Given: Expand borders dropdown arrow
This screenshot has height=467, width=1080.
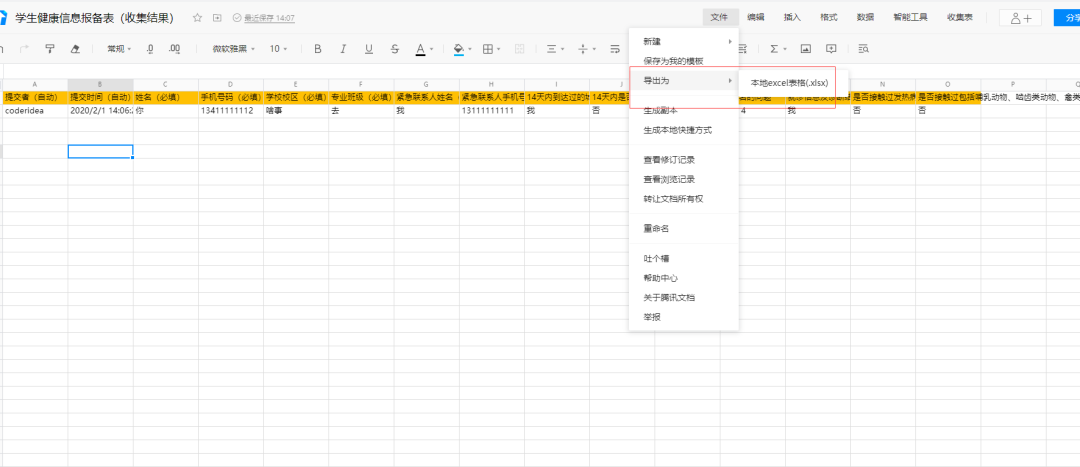Looking at the screenshot, I should point(499,49).
